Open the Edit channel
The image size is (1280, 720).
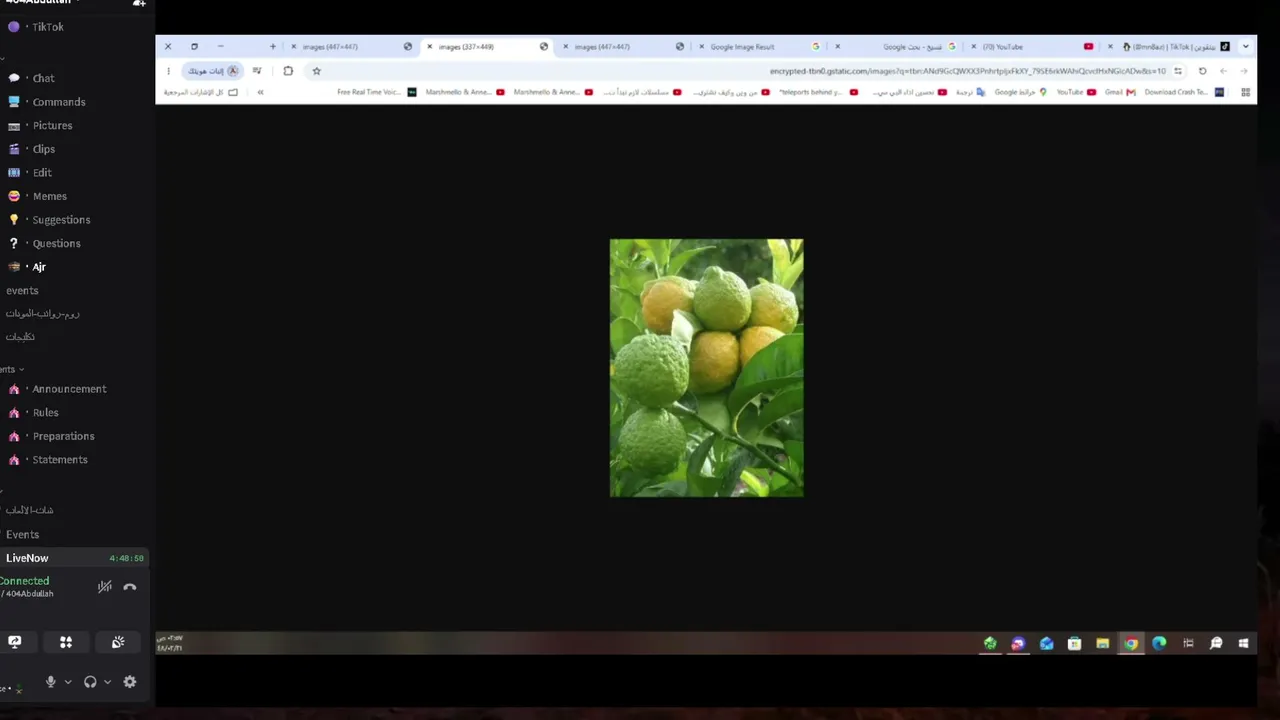[x=42, y=173]
